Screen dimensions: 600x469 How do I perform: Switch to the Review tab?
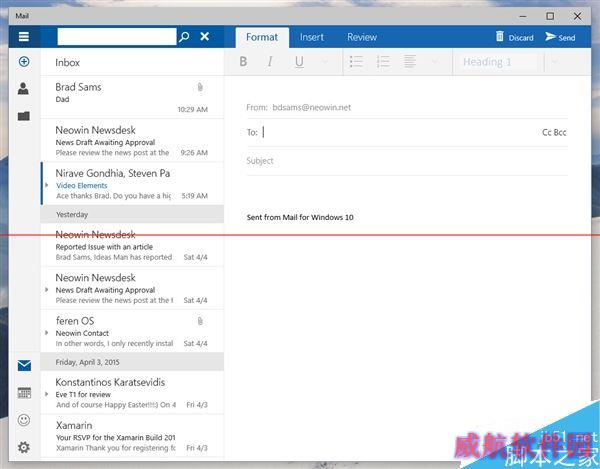[362, 37]
